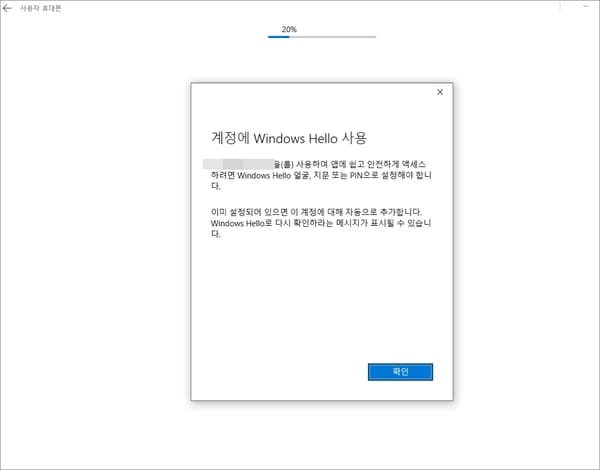Click the '20%' progress label
This screenshot has height=470, width=600.
pos(289,29)
